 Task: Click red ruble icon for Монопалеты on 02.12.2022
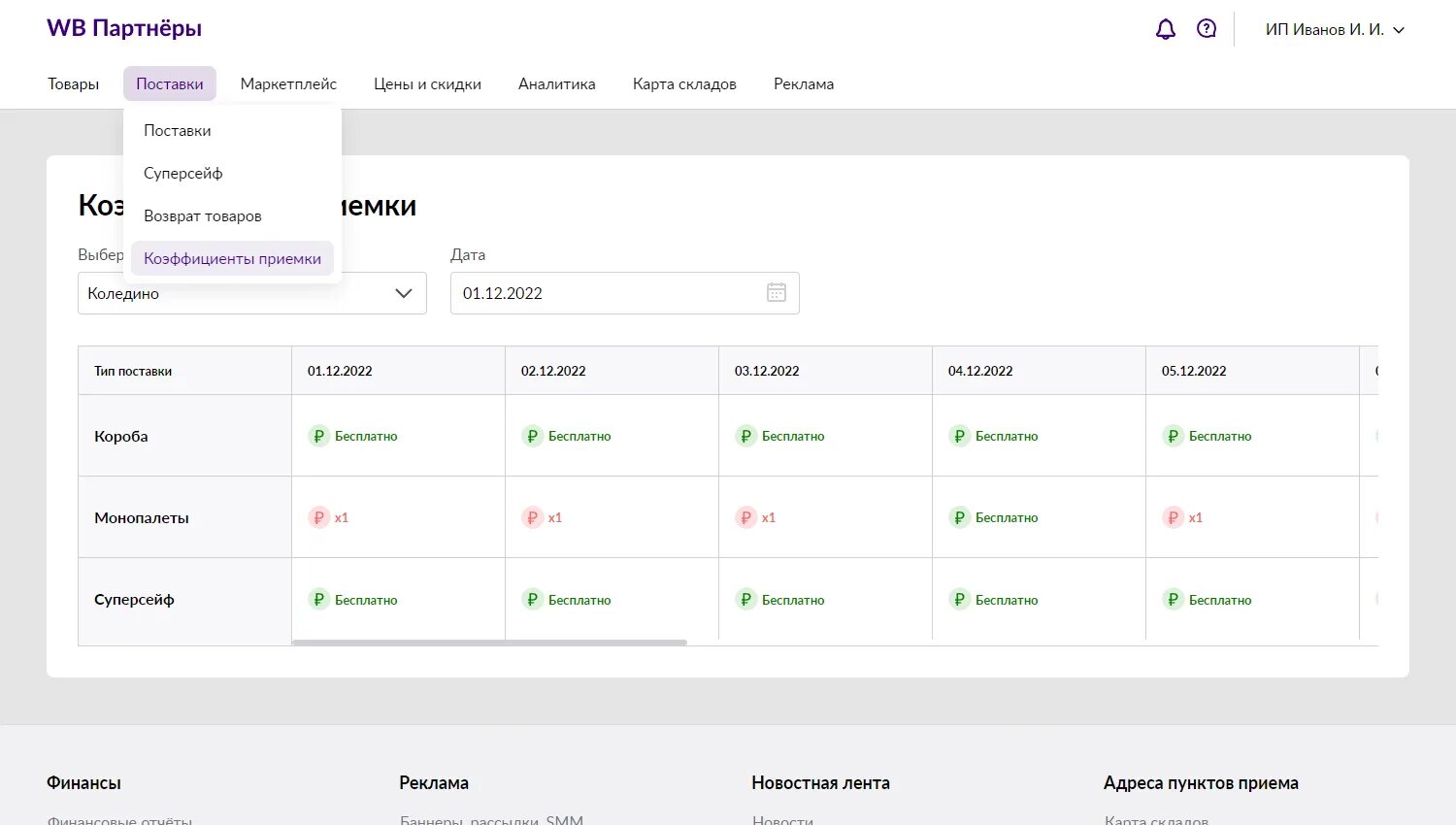(x=532, y=517)
